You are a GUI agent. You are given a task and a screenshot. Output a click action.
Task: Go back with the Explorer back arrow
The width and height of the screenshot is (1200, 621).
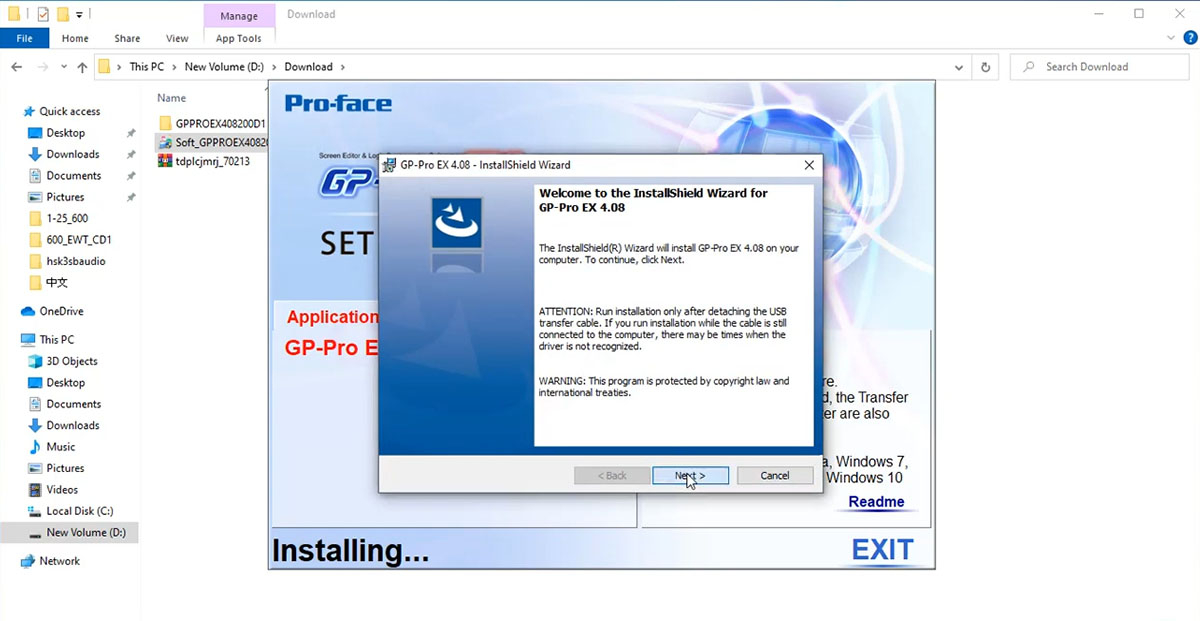coord(17,67)
